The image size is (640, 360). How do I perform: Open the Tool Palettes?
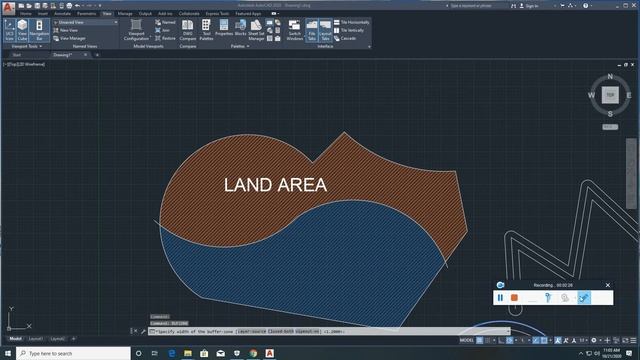pos(206,30)
